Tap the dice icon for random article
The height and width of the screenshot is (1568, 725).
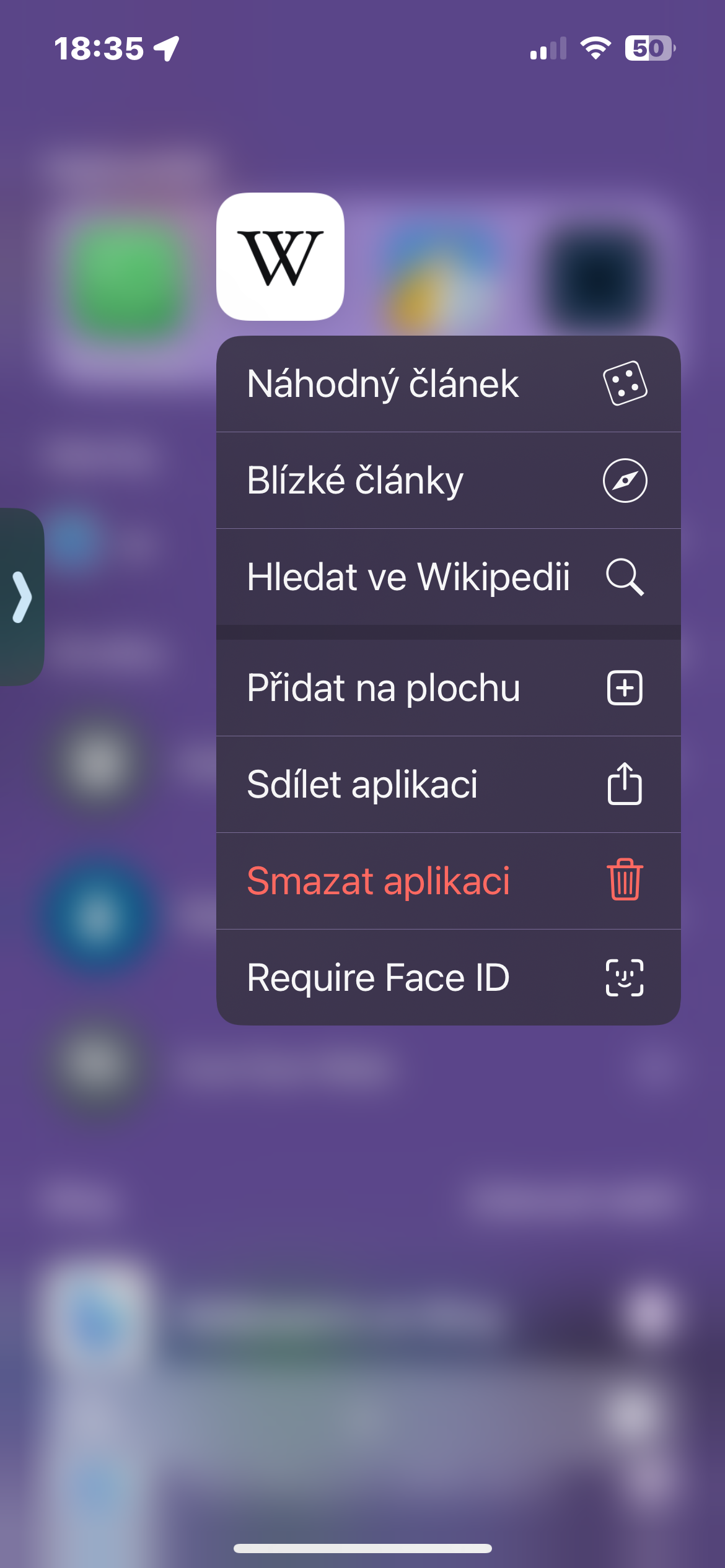(625, 383)
